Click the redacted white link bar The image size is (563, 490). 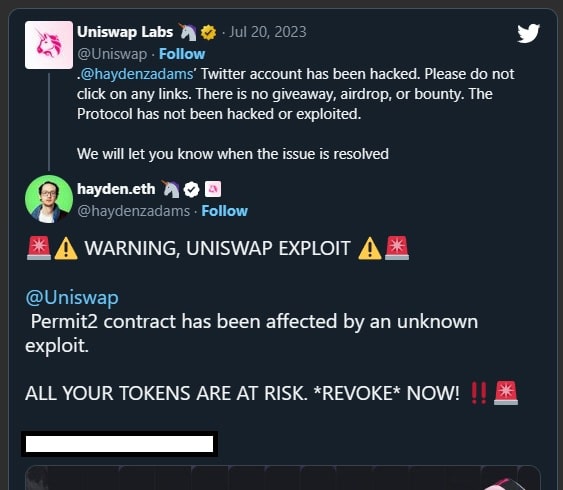click(120, 444)
